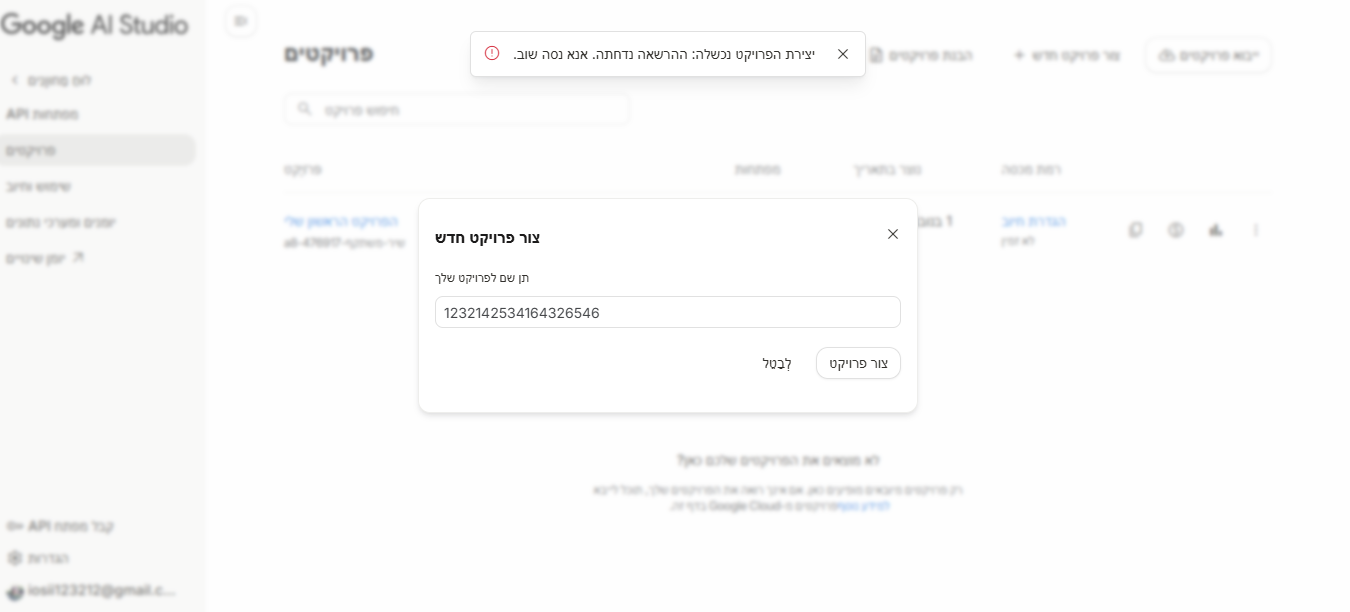Click the account avatar at sidebar bottom
1350x612 pixels.
pyautogui.click(x=15, y=591)
